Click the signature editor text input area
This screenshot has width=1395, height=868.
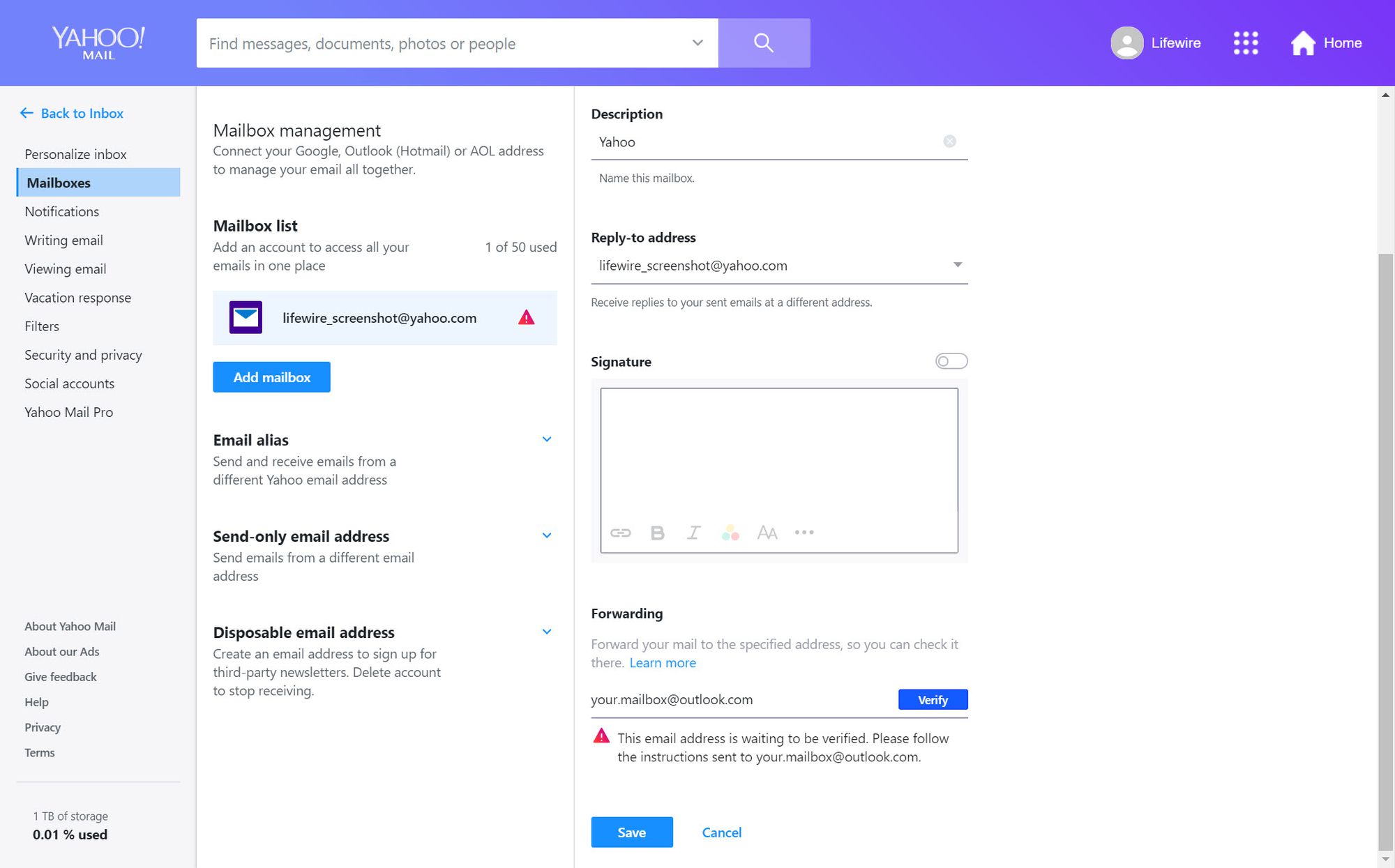click(x=780, y=454)
